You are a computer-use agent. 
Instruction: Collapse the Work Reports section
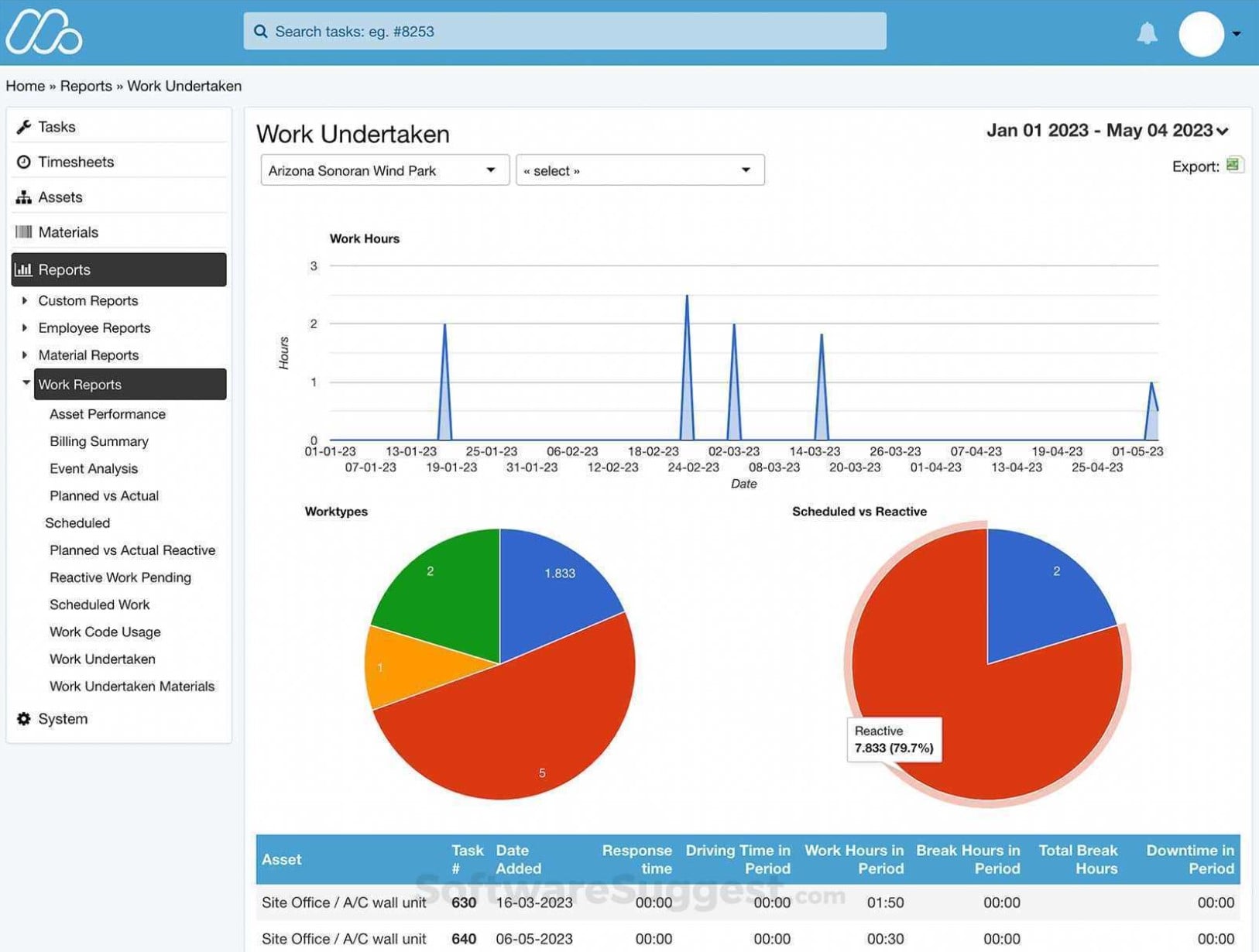coord(25,382)
